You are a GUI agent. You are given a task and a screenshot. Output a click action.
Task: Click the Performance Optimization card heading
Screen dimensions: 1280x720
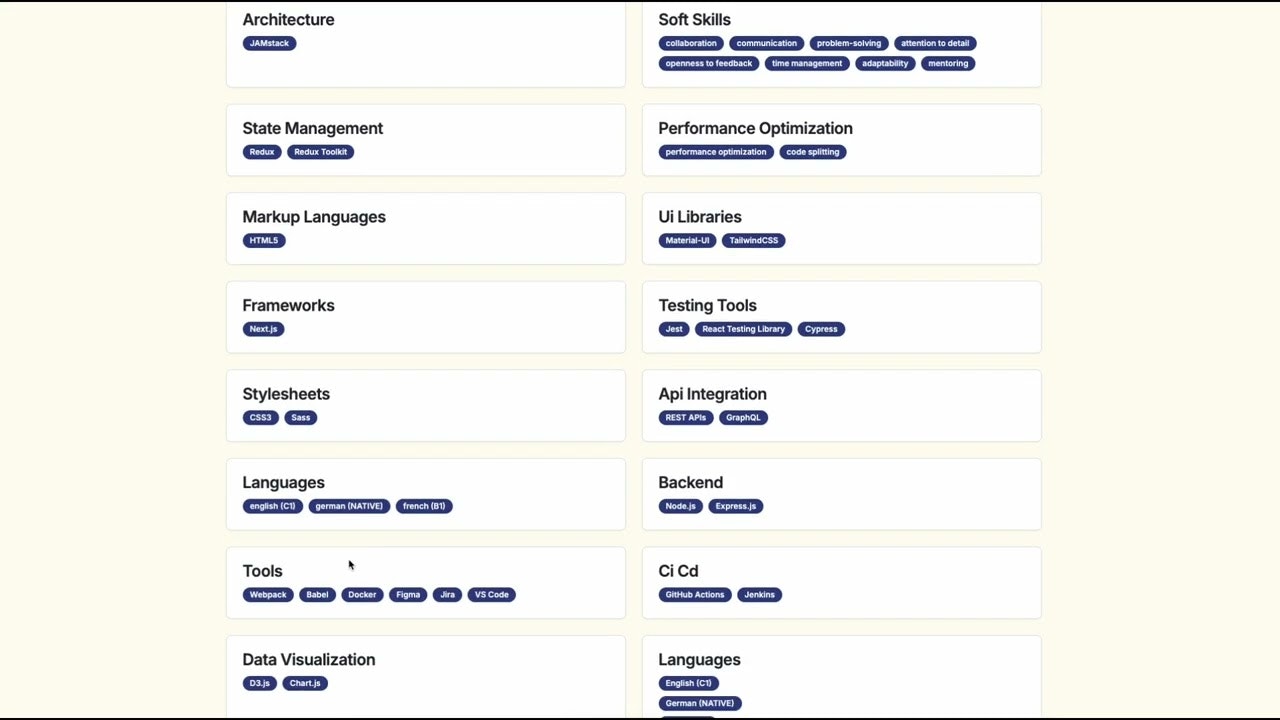(x=755, y=128)
